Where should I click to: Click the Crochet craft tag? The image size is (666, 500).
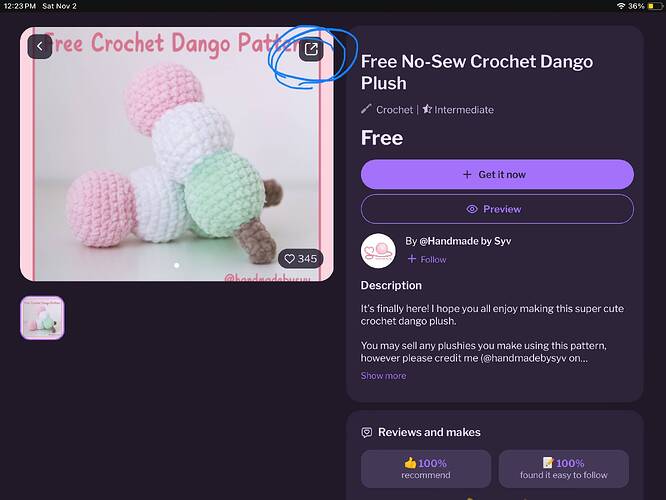[394, 110]
